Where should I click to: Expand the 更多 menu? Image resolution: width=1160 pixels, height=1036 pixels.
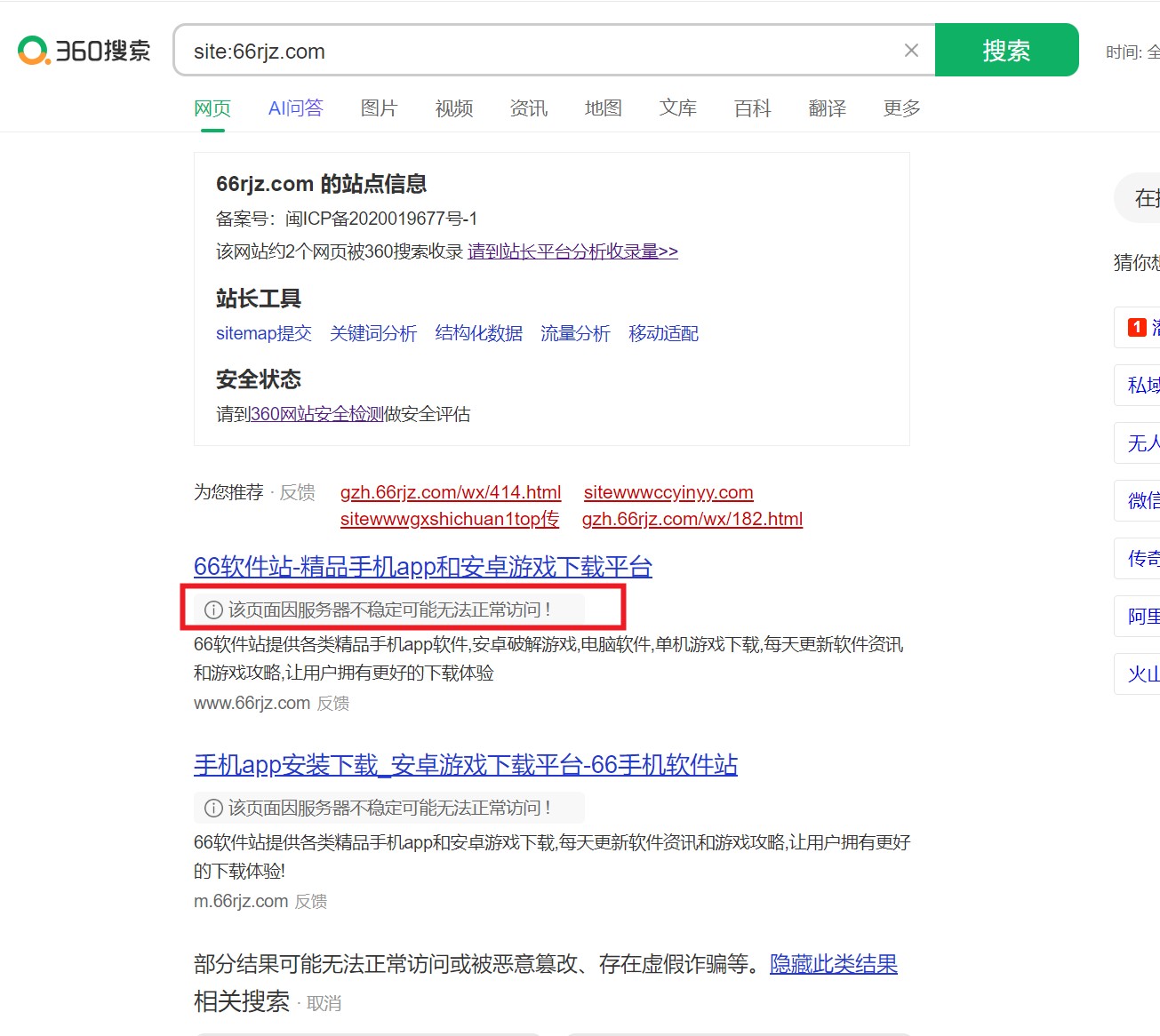902,108
